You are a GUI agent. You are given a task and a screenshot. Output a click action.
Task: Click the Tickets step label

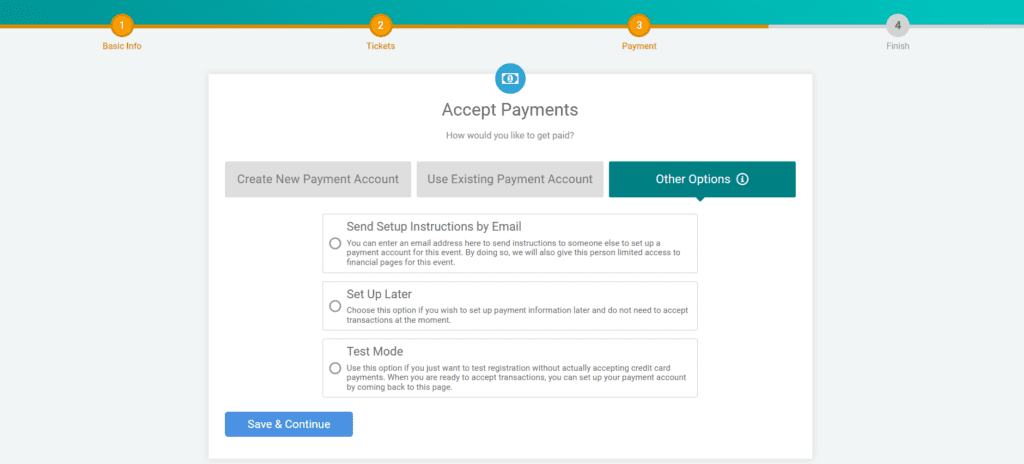point(380,46)
